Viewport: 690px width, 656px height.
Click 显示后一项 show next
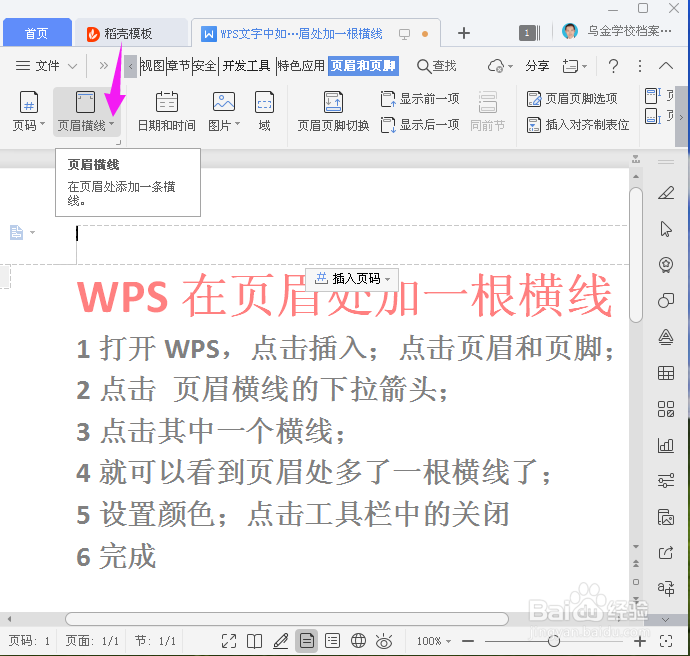(420, 125)
